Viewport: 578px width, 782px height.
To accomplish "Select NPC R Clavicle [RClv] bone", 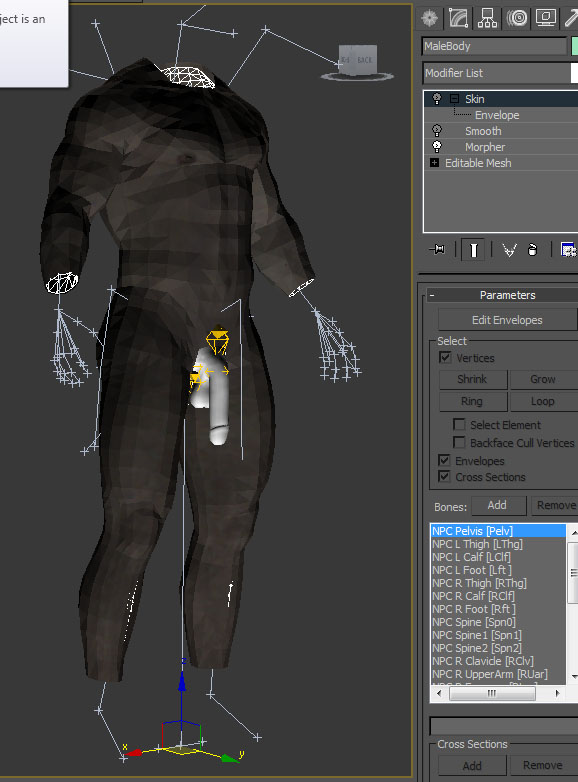I will (x=498, y=661).
